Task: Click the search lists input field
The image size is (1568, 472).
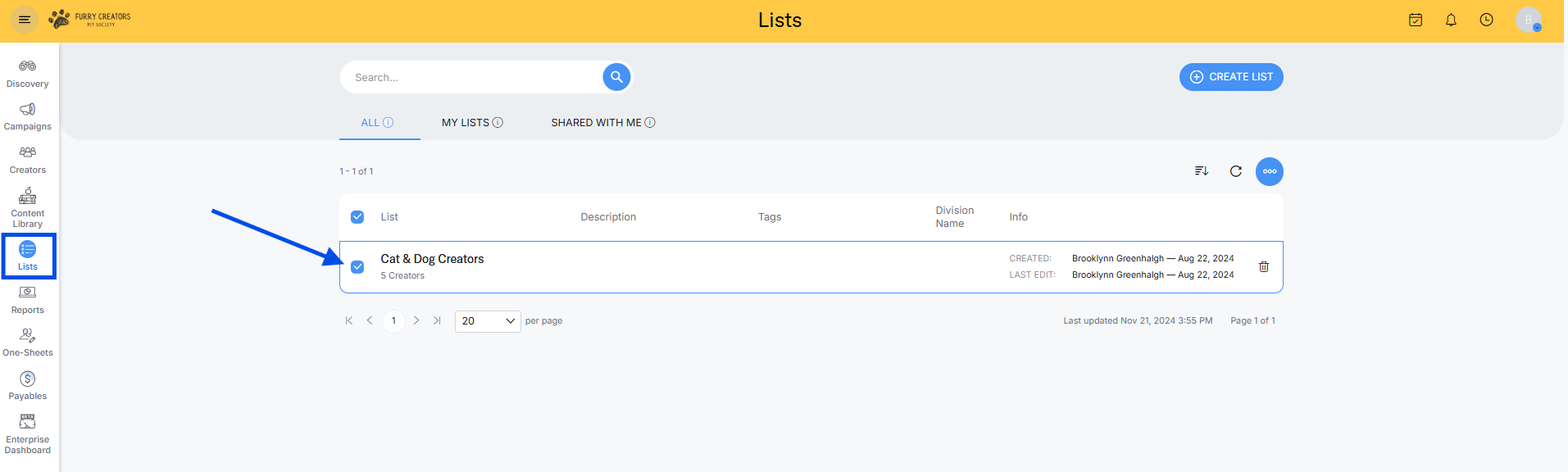Action: (x=471, y=78)
